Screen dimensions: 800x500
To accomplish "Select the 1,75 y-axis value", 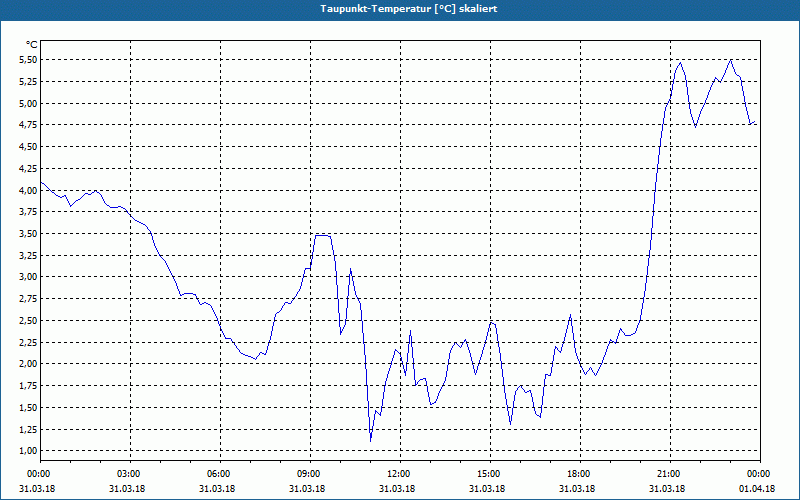I will click(28, 386).
